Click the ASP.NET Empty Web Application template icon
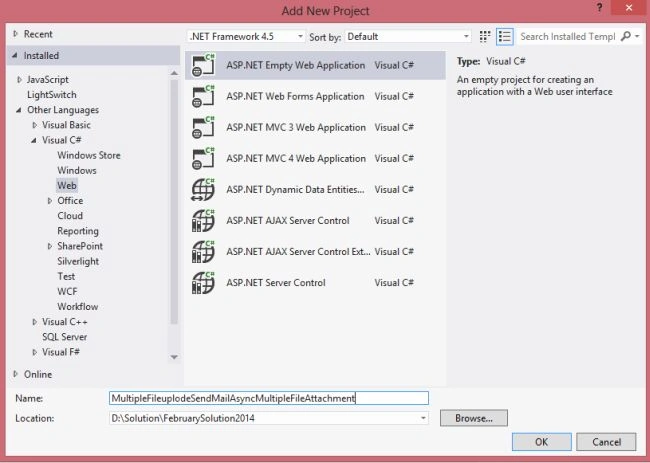The image size is (650, 463). (x=203, y=65)
